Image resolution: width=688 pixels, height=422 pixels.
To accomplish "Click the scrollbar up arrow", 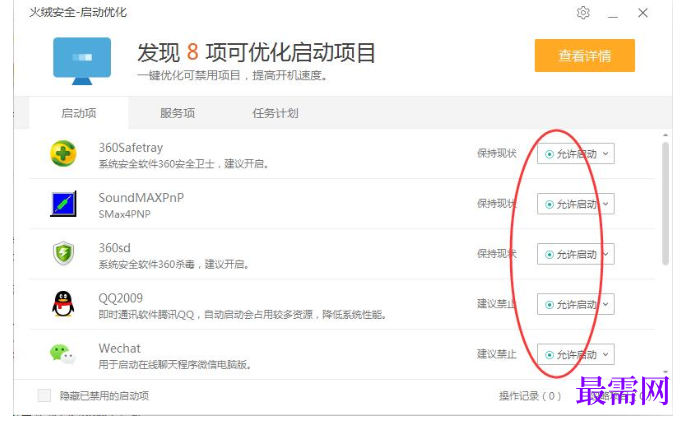I will (666, 135).
